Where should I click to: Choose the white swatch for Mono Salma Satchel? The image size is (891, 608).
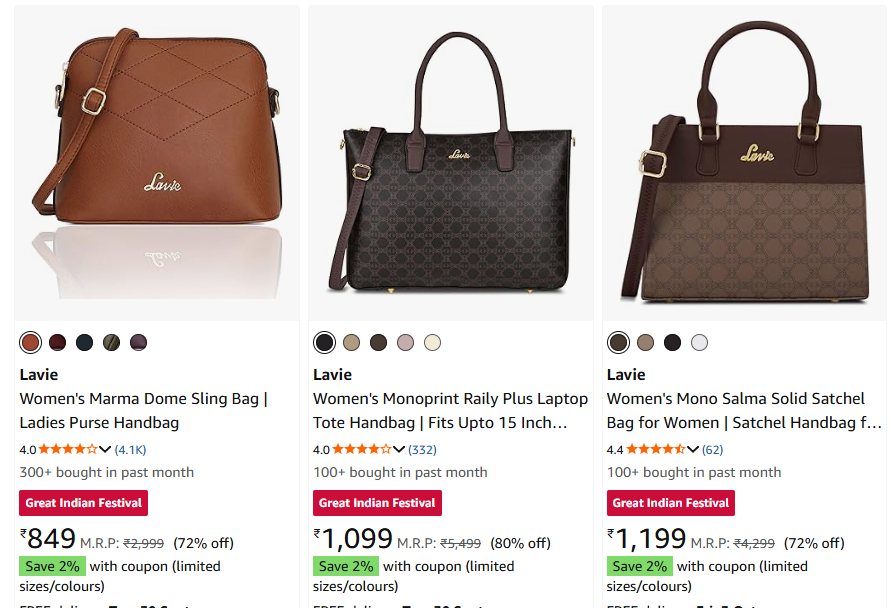click(x=699, y=343)
